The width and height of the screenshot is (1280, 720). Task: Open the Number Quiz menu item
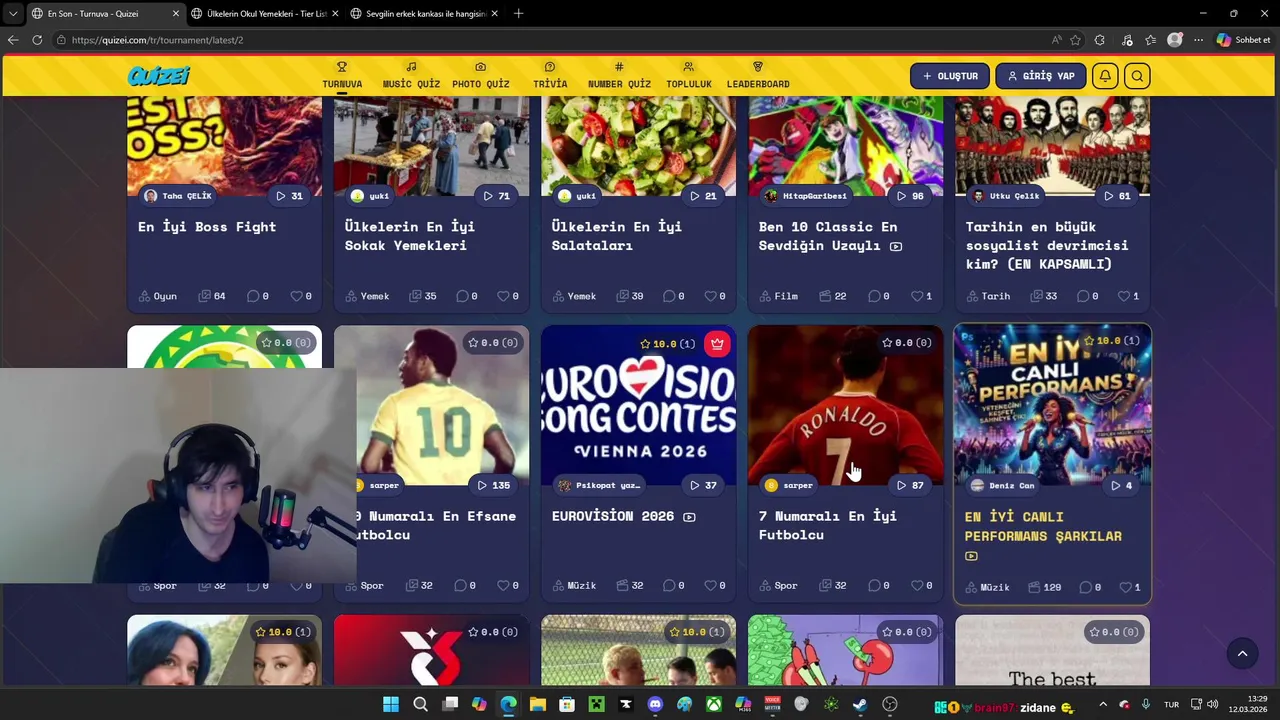click(619, 76)
